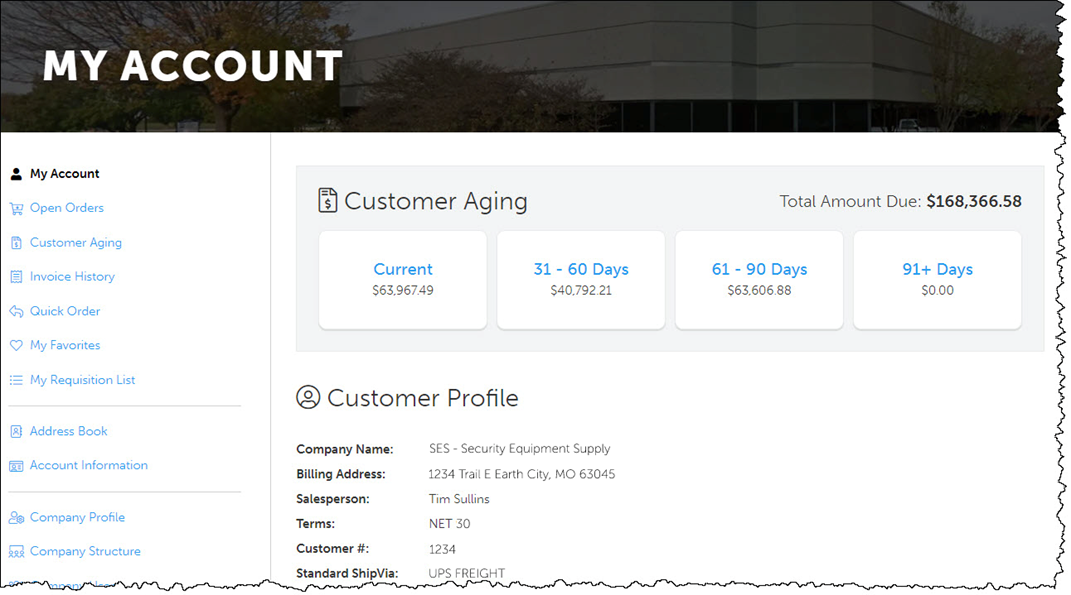Viewport: 1071px width, 595px height.
Task: Click the Company Structure building icon
Action: point(14,551)
